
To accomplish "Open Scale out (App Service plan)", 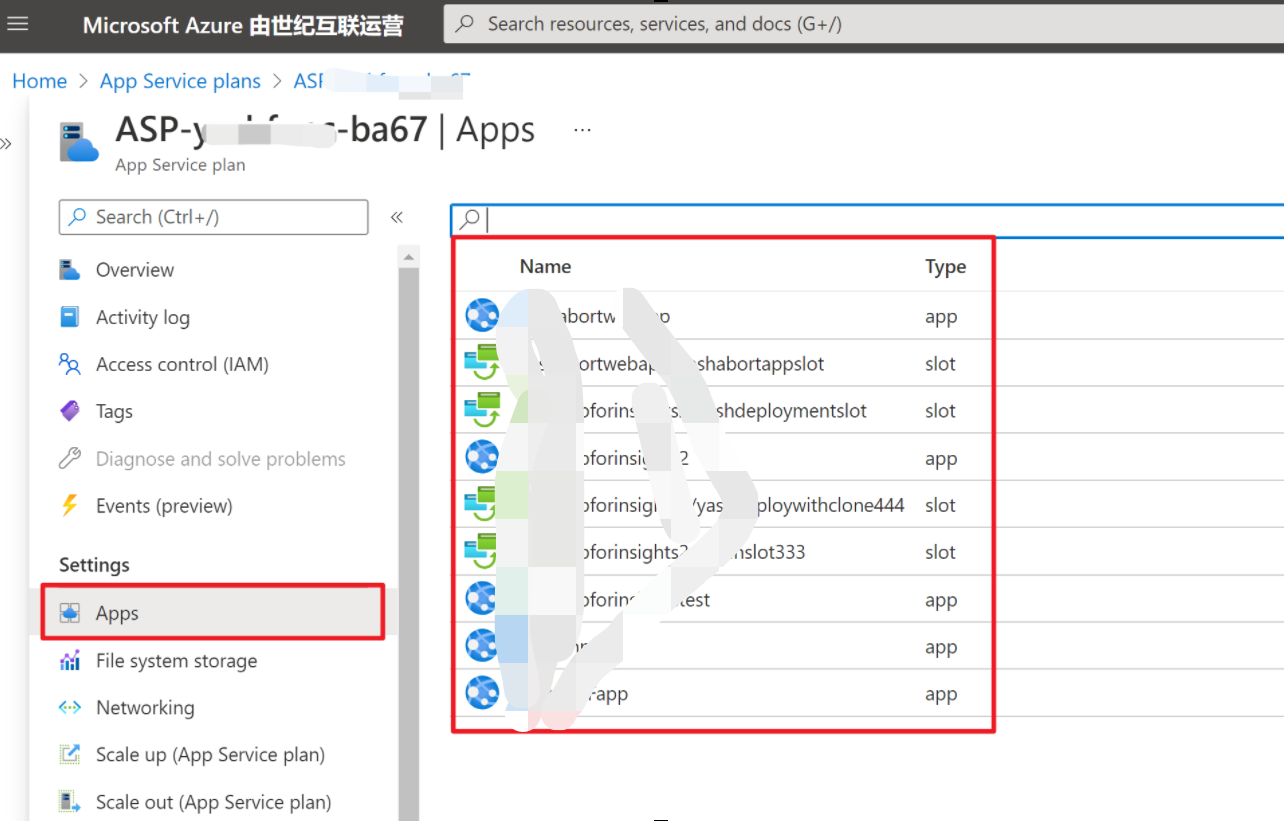I will pos(213,802).
